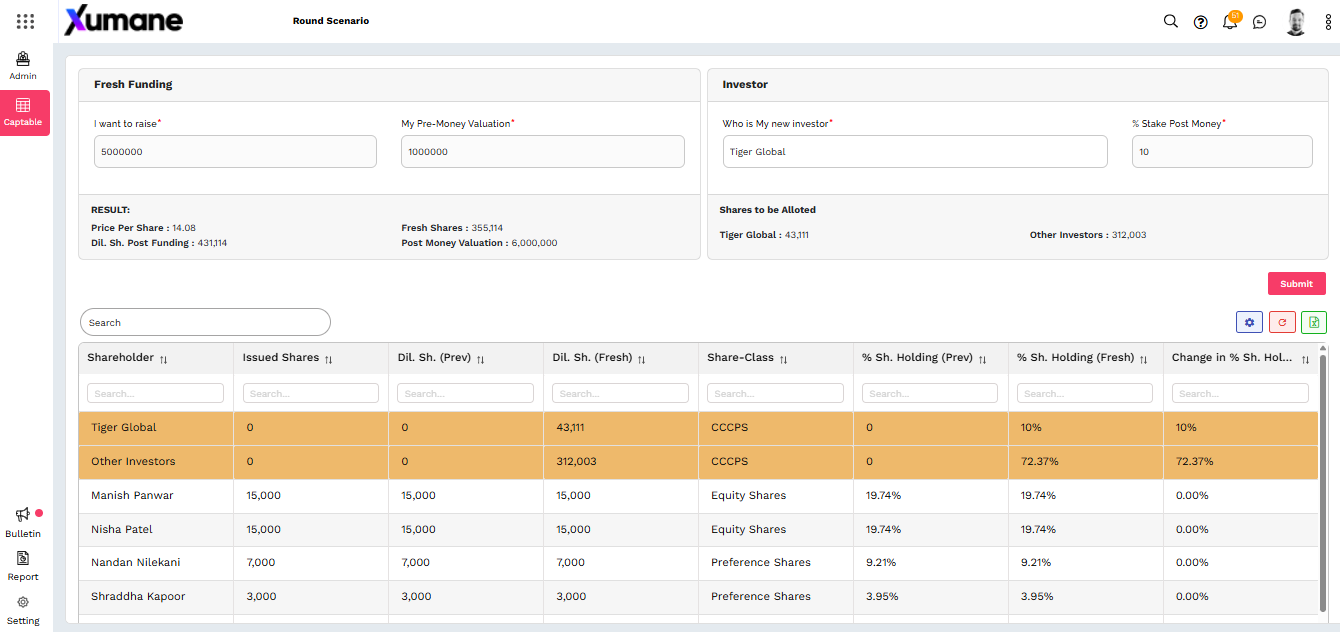Click Manish Panwar's Equity Shares cell

click(x=748, y=496)
